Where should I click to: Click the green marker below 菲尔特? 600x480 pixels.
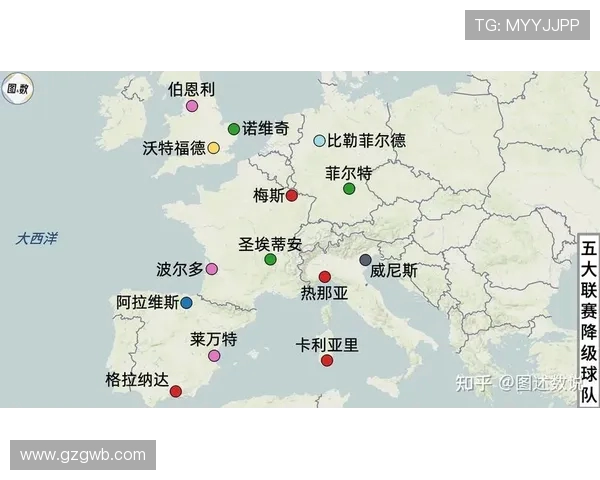click(349, 188)
